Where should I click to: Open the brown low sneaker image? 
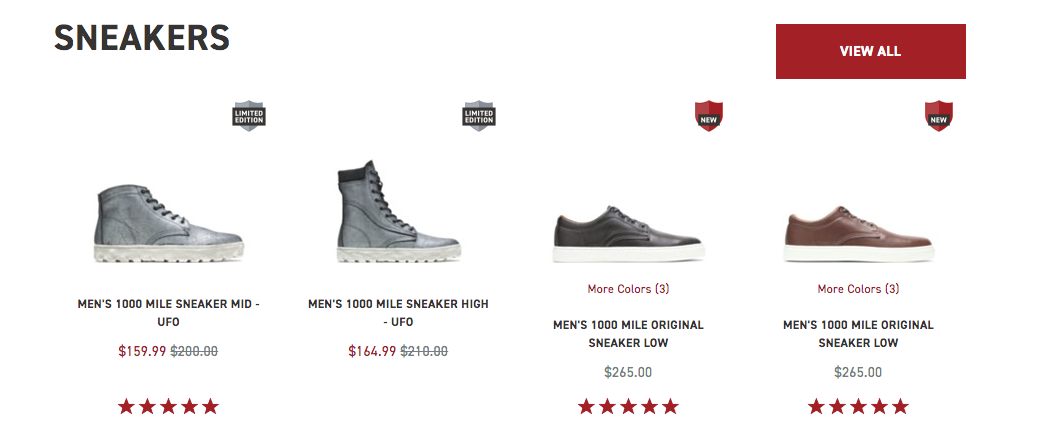tap(858, 233)
